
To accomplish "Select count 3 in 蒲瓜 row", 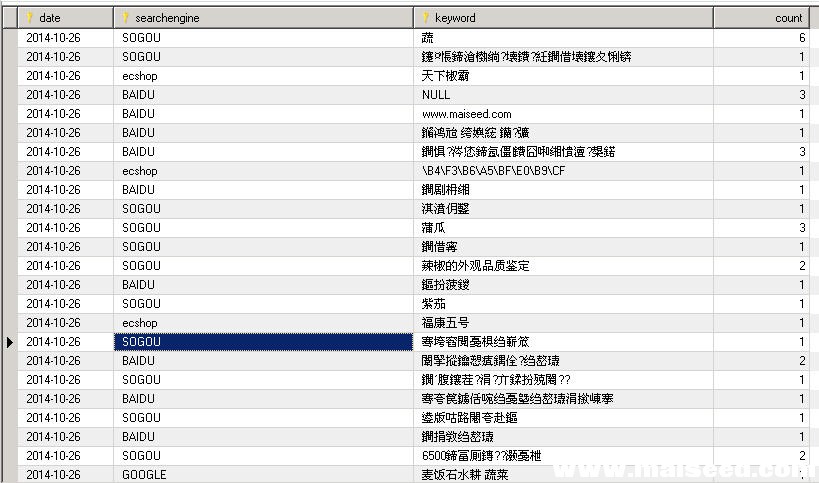I will 762,228.
